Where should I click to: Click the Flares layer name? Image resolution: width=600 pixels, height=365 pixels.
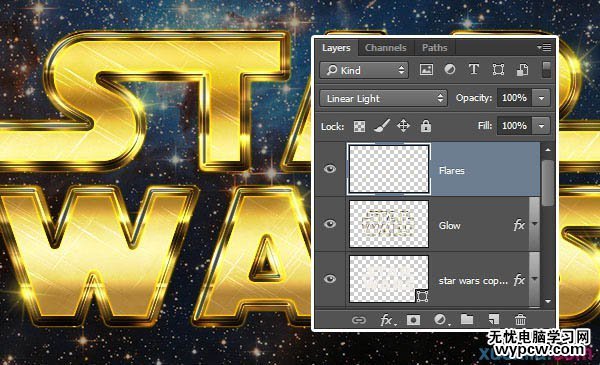click(452, 171)
